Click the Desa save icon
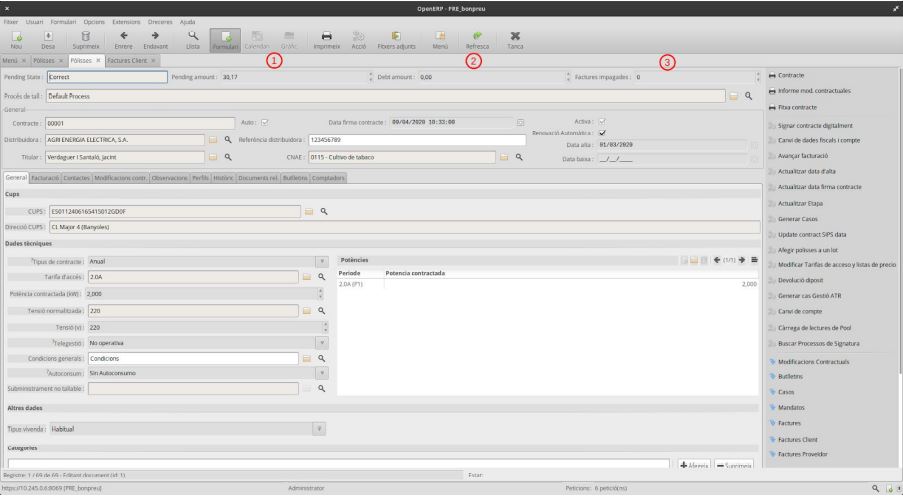Viewport: 903px width, 499px height. 48,38
